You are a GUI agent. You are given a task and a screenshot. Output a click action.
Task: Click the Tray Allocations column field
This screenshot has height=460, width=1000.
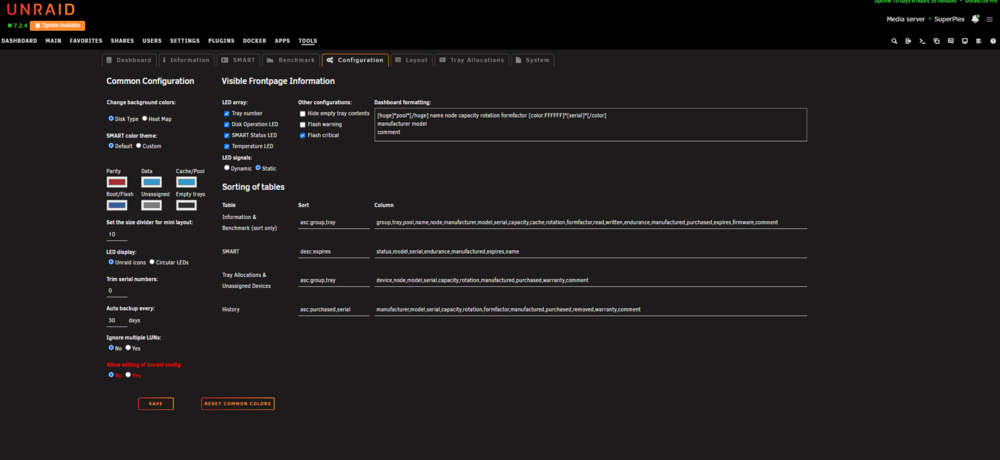point(591,280)
